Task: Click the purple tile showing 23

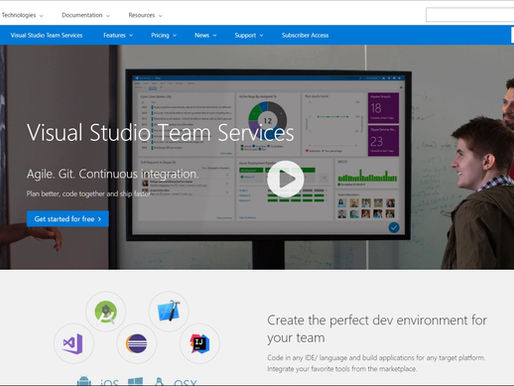Action: 383,141
